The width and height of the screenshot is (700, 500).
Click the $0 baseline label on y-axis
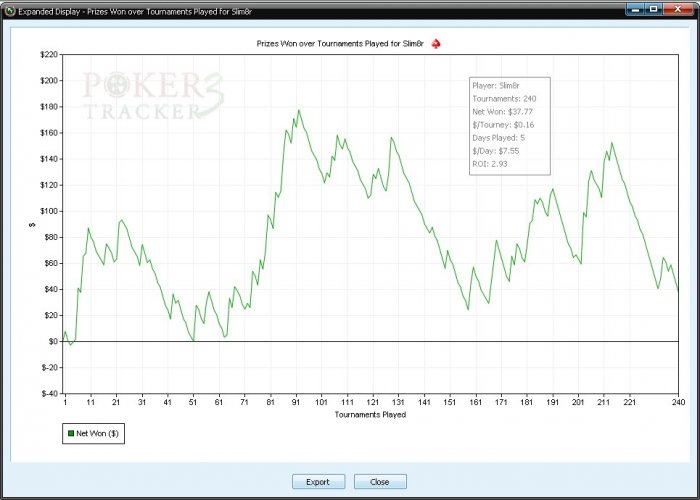52,342
